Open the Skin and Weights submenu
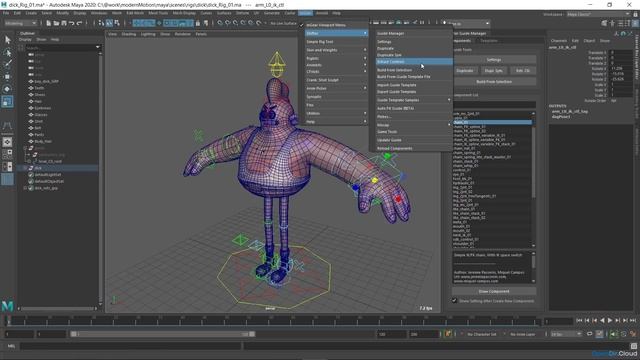 [x=336, y=50]
